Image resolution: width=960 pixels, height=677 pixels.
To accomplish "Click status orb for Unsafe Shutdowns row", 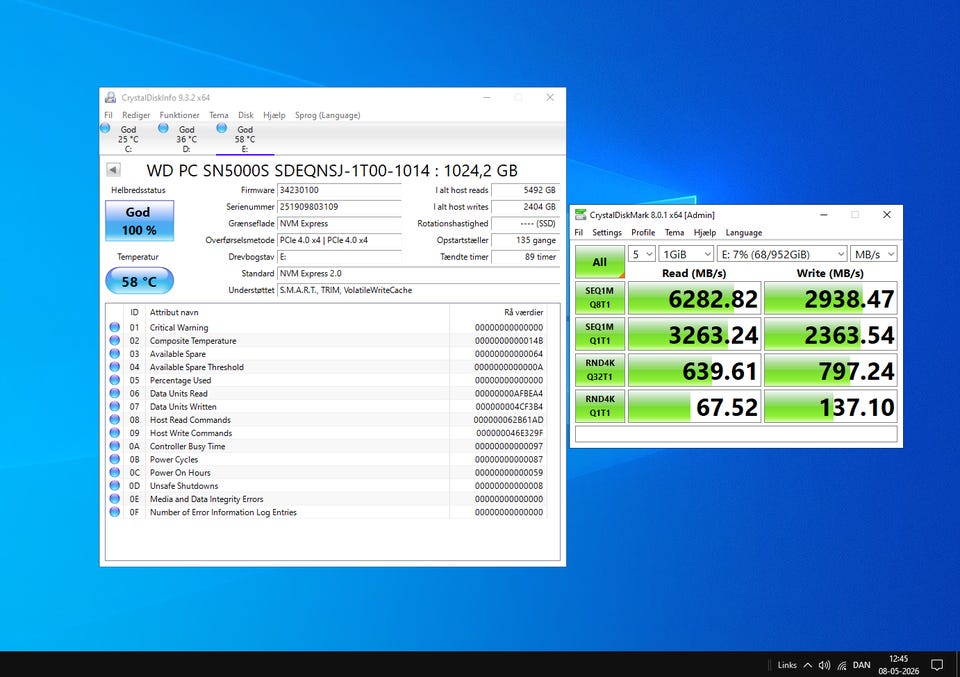I will 114,485.
